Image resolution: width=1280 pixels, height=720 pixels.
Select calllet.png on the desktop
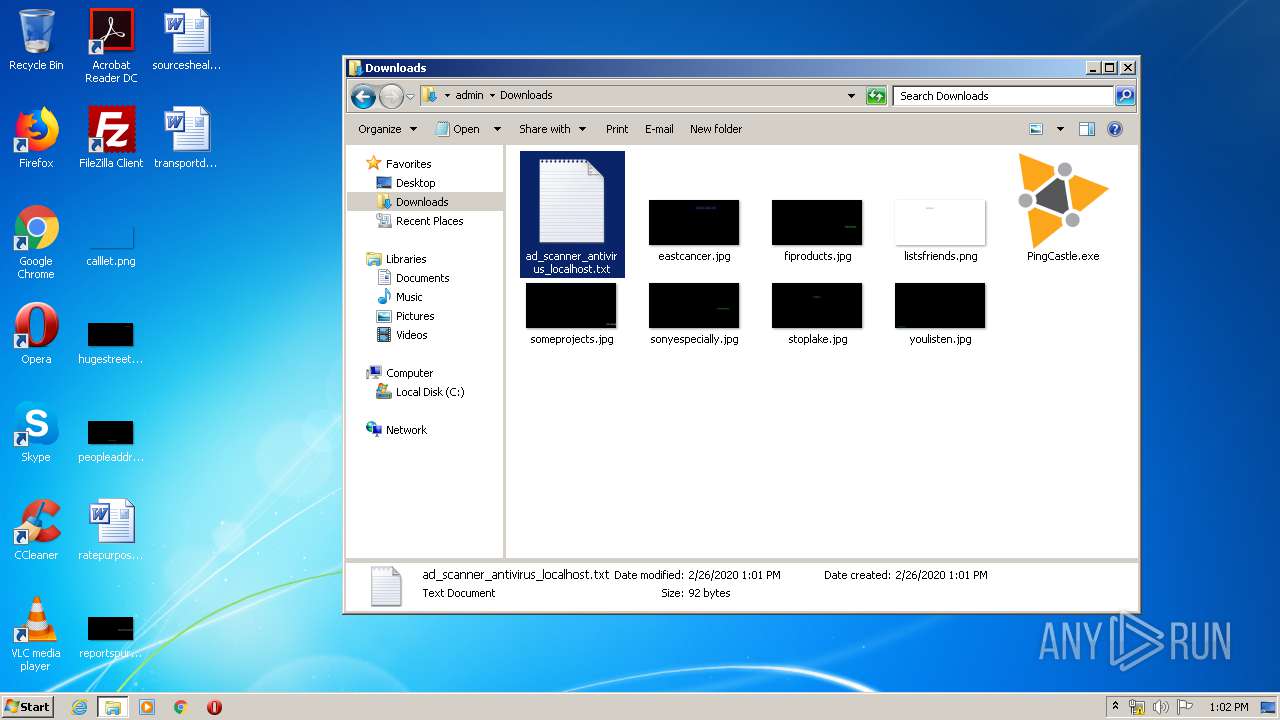[x=111, y=246]
